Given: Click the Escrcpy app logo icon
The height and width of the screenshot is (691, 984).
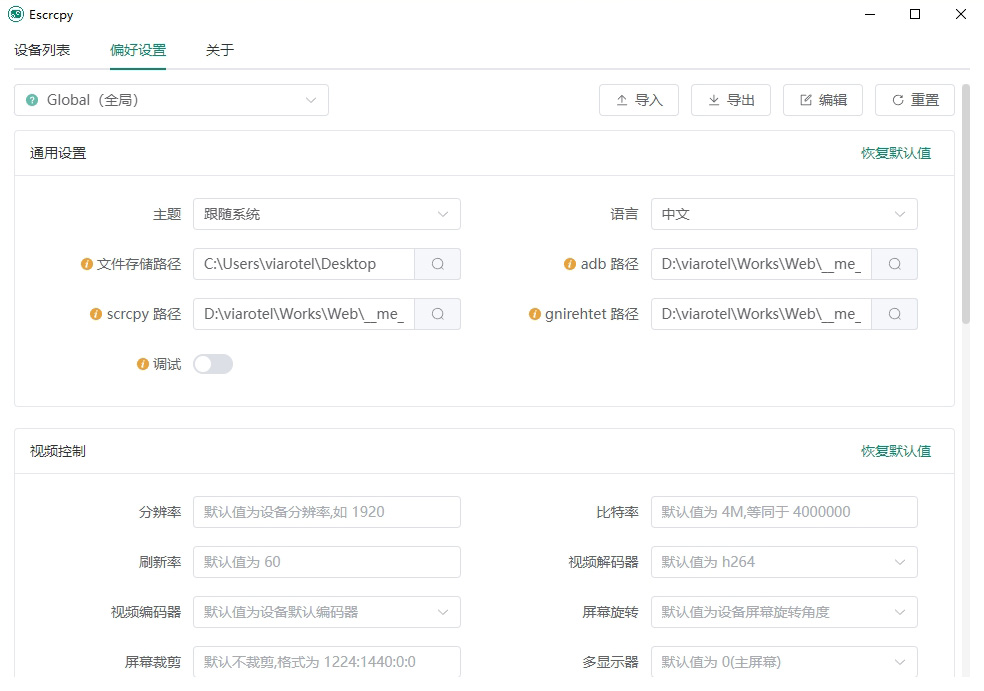Looking at the screenshot, I should (16, 14).
